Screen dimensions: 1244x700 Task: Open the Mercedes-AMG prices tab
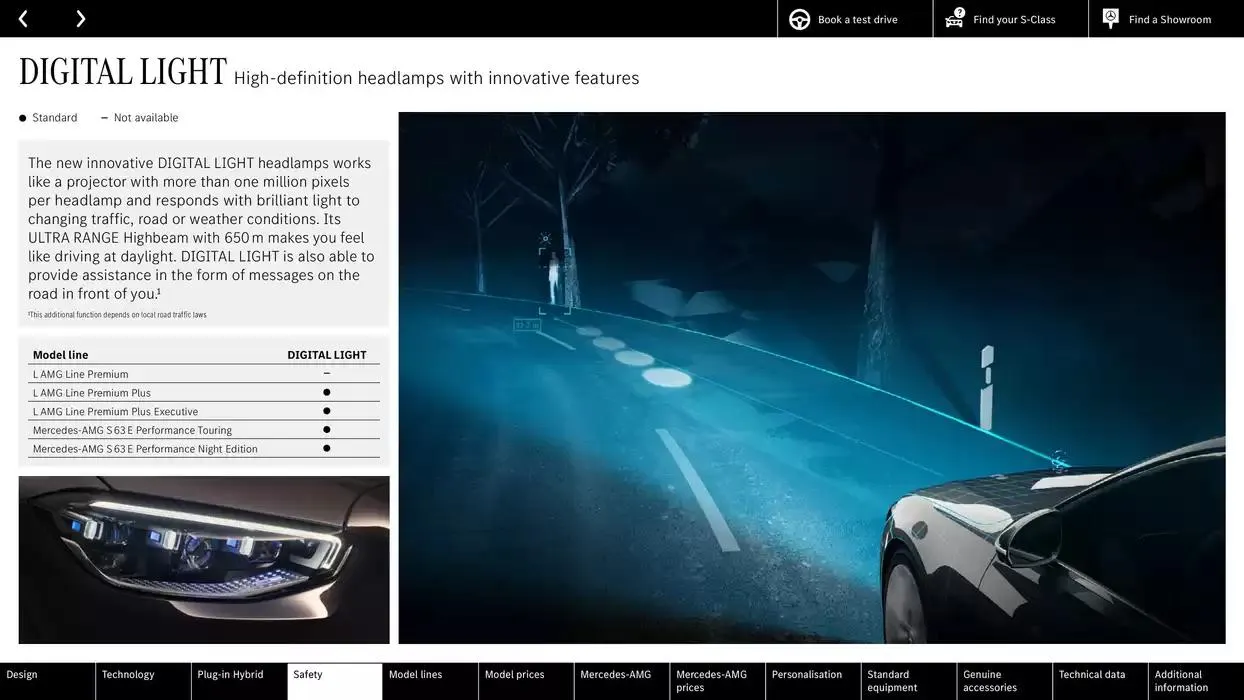[x=717, y=681]
